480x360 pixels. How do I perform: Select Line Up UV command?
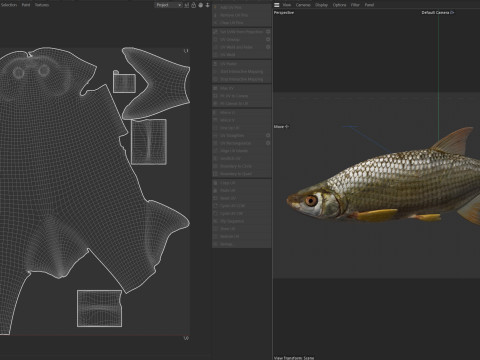(242, 128)
